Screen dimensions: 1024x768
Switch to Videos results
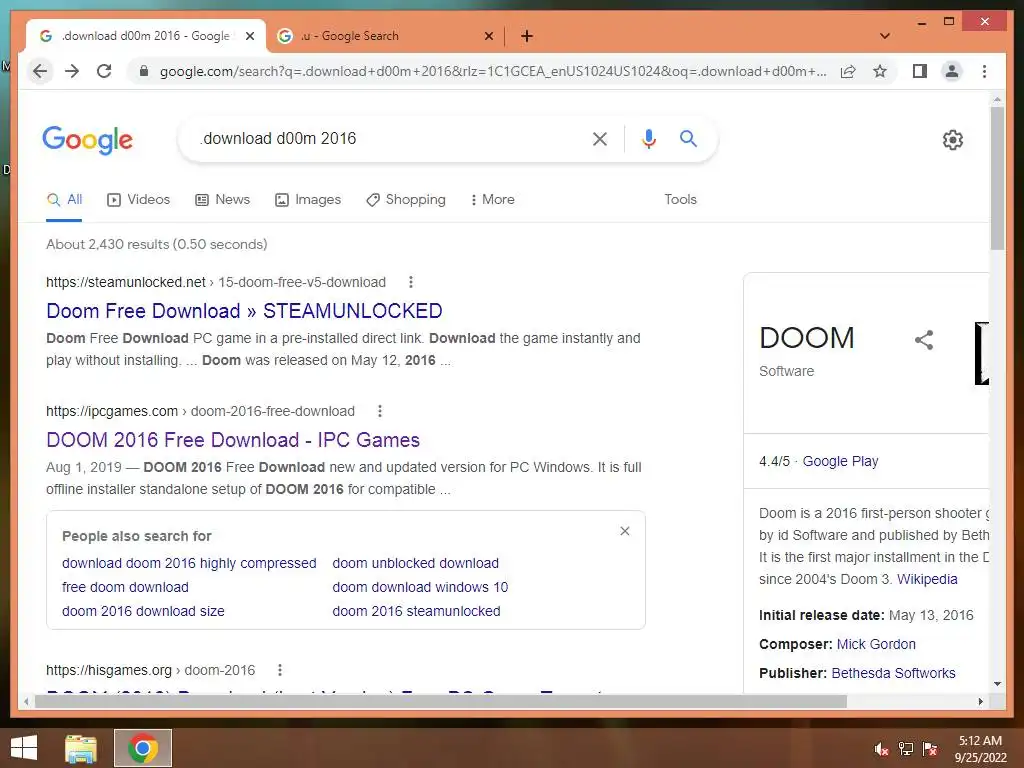pos(138,200)
